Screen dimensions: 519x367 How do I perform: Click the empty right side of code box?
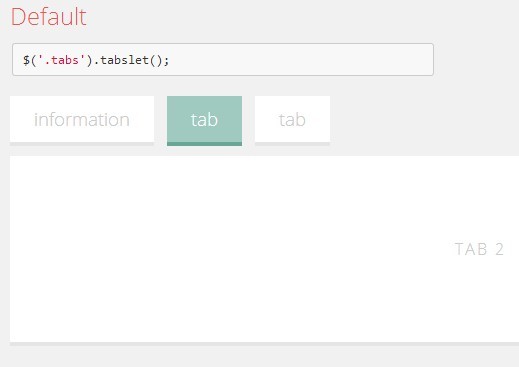point(300,60)
